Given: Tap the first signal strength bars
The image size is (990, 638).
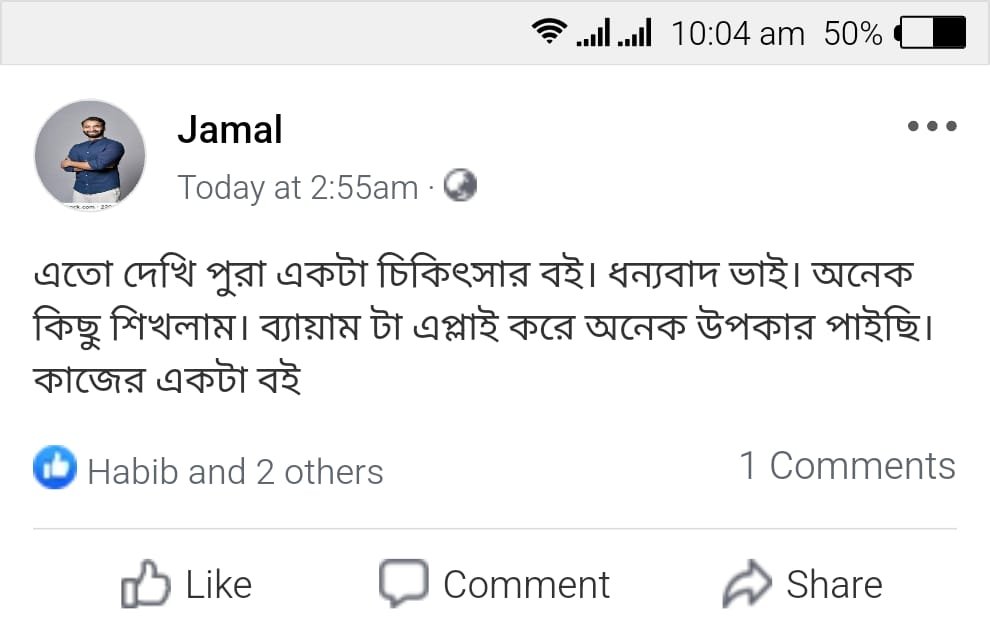Looking at the screenshot, I should pyautogui.click(x=593, y=34).
